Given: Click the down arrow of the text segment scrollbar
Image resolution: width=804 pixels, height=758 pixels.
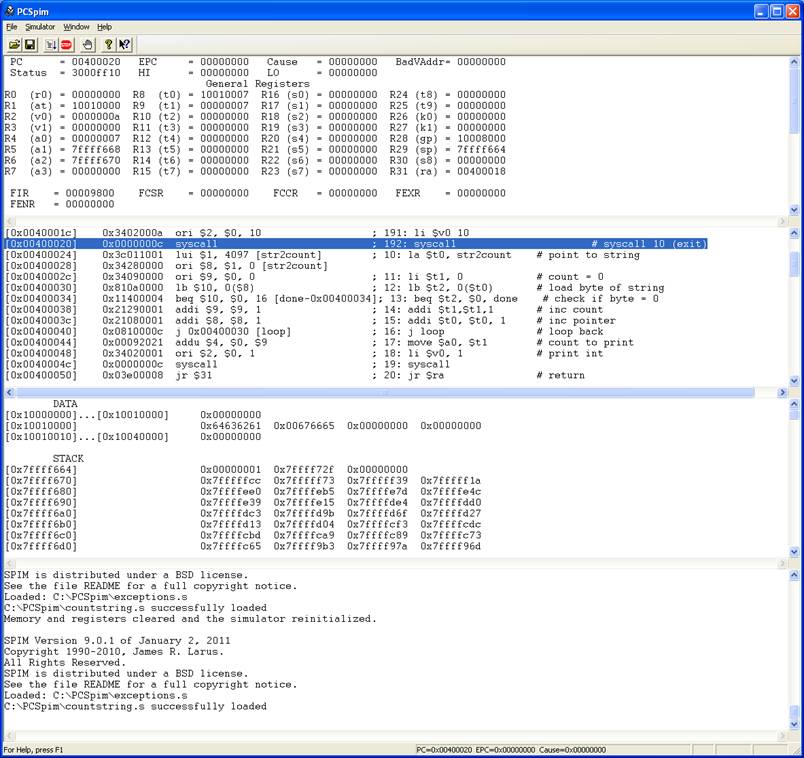Looking at the screenshot, I should pos(794,381).
